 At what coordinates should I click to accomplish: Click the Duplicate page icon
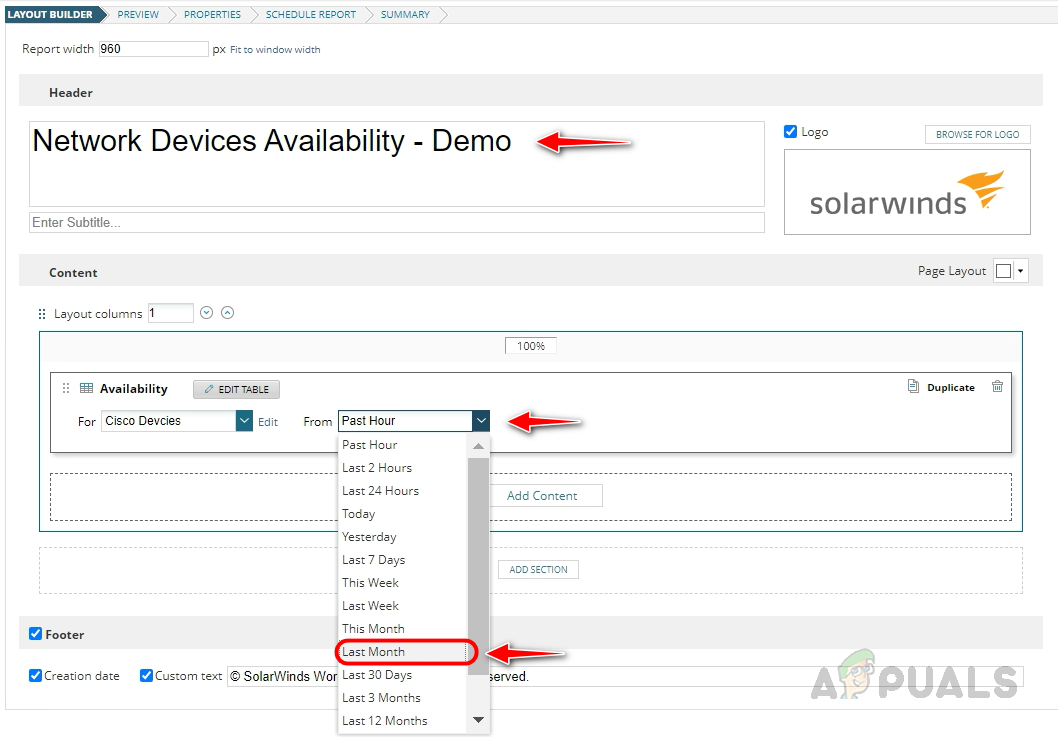pos(913,387)
